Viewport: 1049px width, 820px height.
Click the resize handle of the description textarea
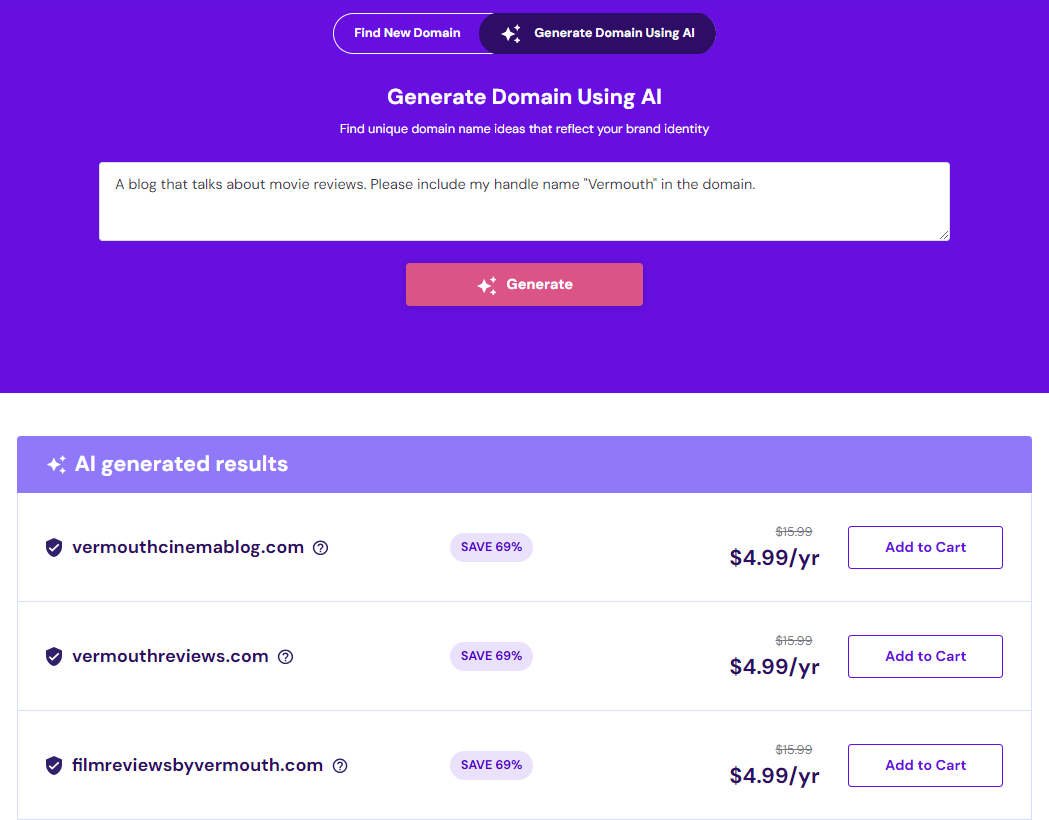[x=944, y=235]
